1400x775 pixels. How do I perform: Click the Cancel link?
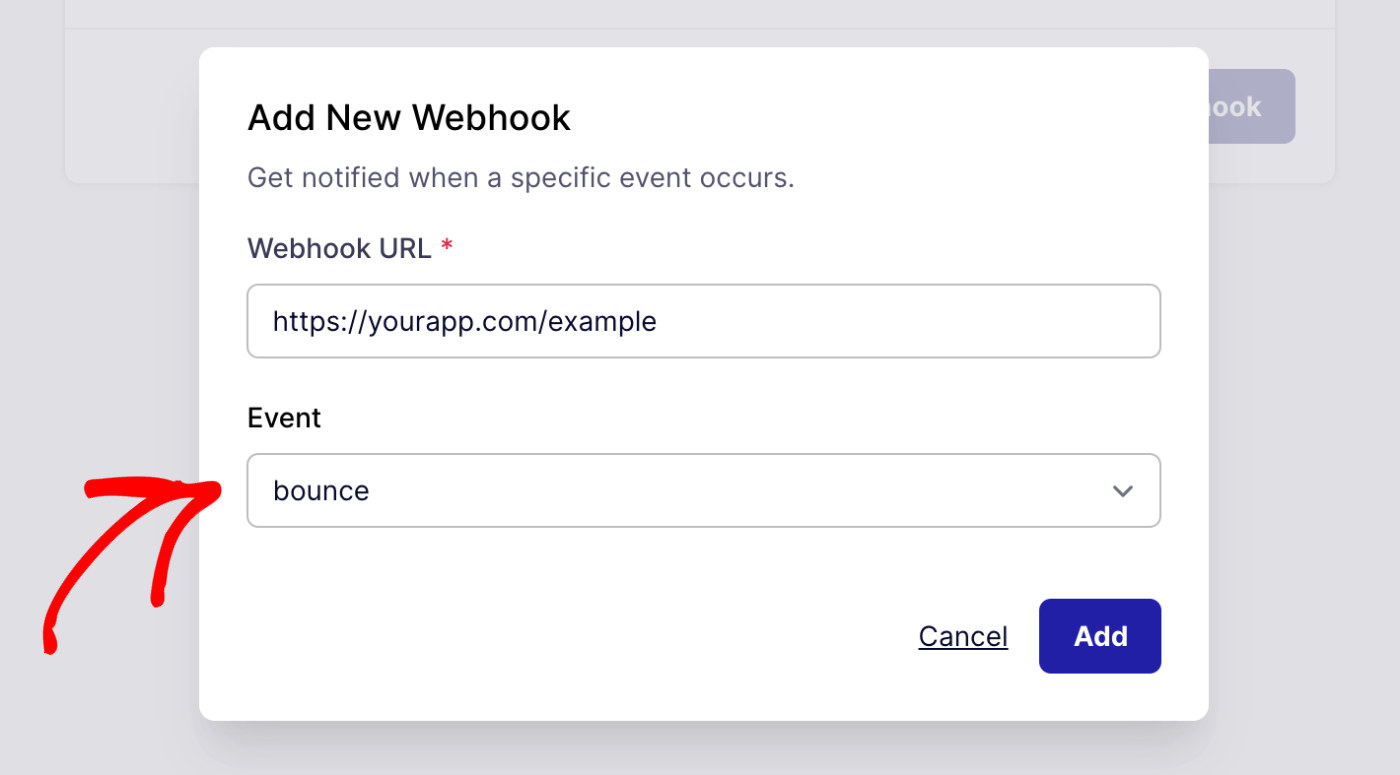point(963,636)
